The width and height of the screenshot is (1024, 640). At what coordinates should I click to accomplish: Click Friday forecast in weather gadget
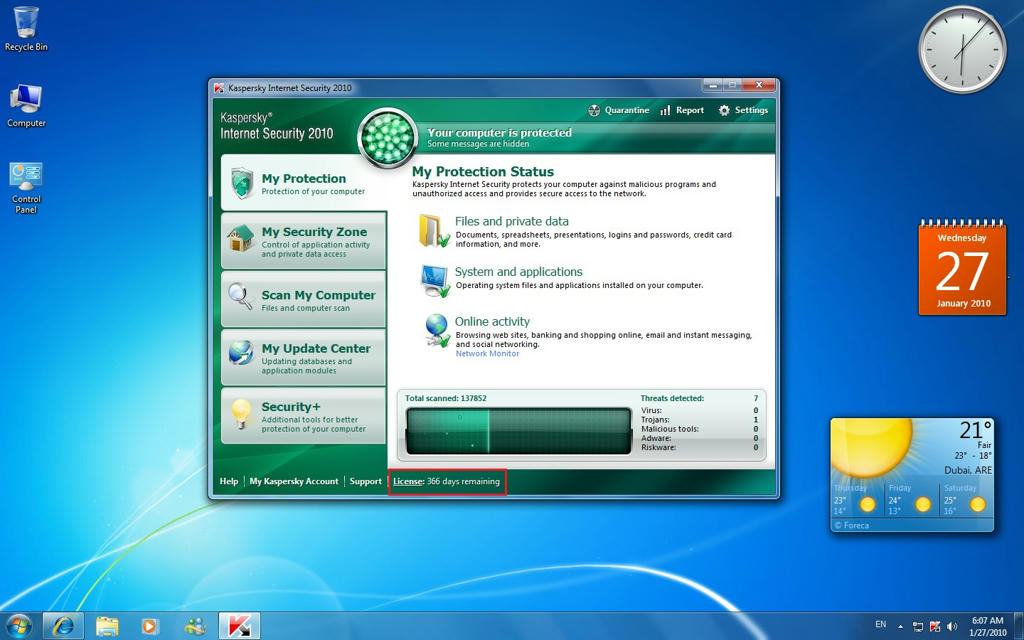(x=910, y=500)
